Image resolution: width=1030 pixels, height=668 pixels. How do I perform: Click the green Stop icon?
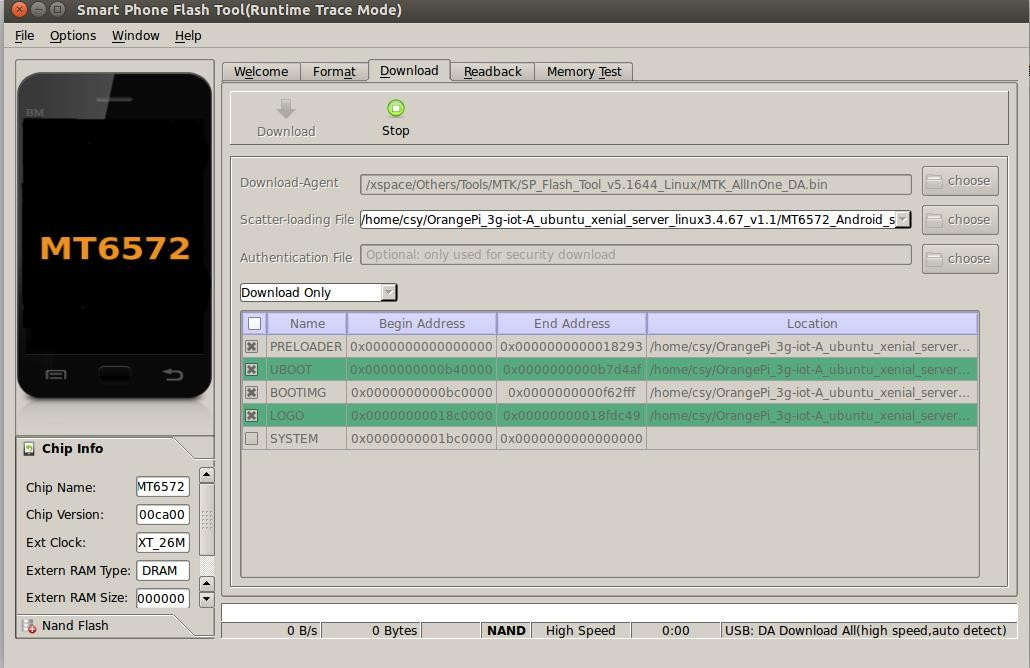(x=395, y=108)
